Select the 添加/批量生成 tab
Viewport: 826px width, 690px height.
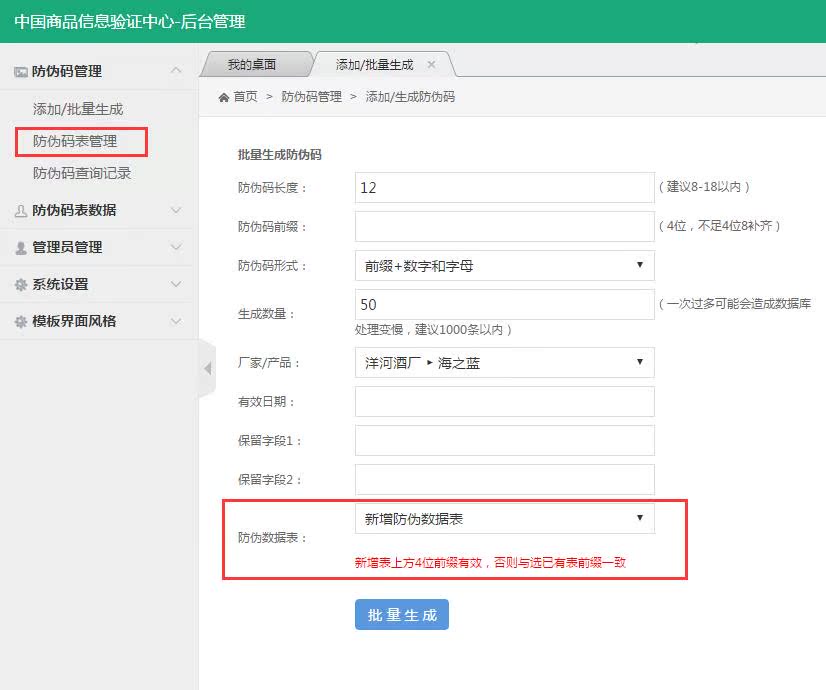tap(375, 64)
